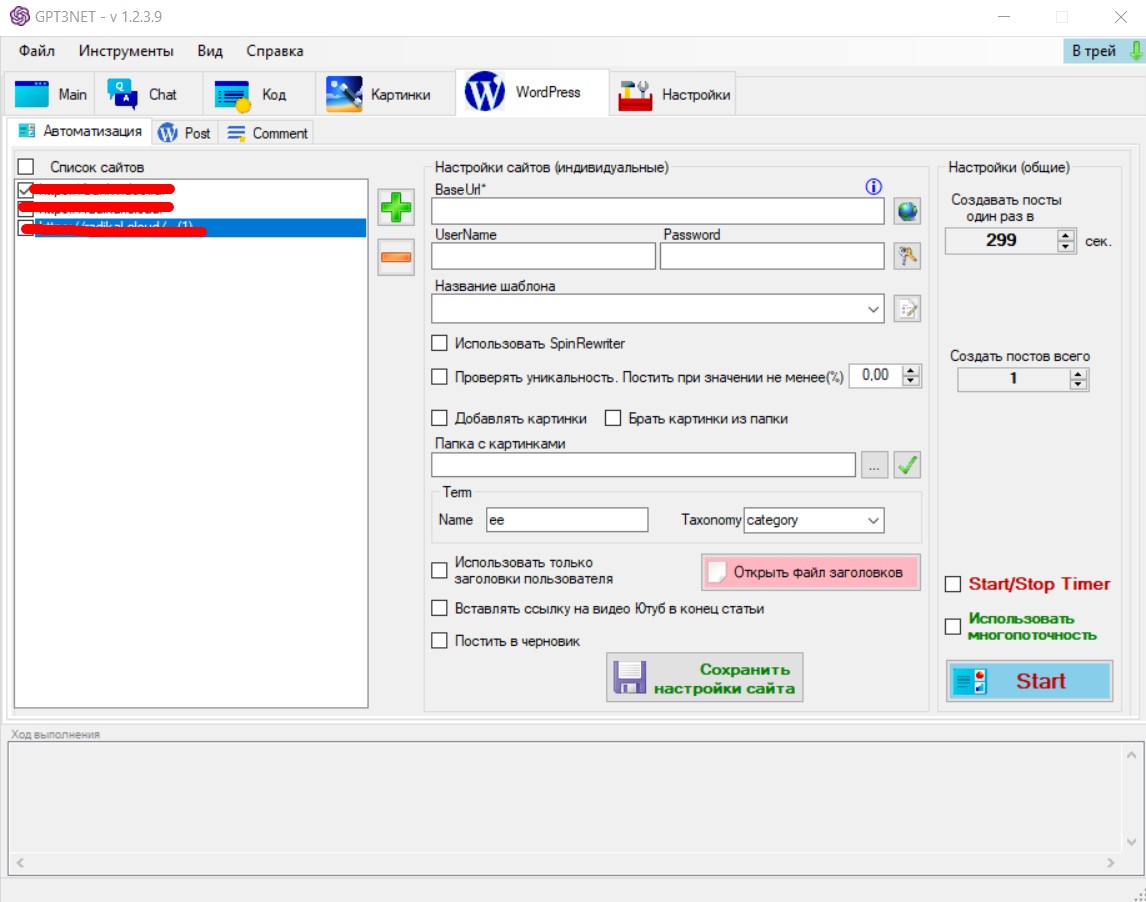Click the log panel scroll-right arrow
This screenshot has height=902, width=1146.
coord(1111,863)
